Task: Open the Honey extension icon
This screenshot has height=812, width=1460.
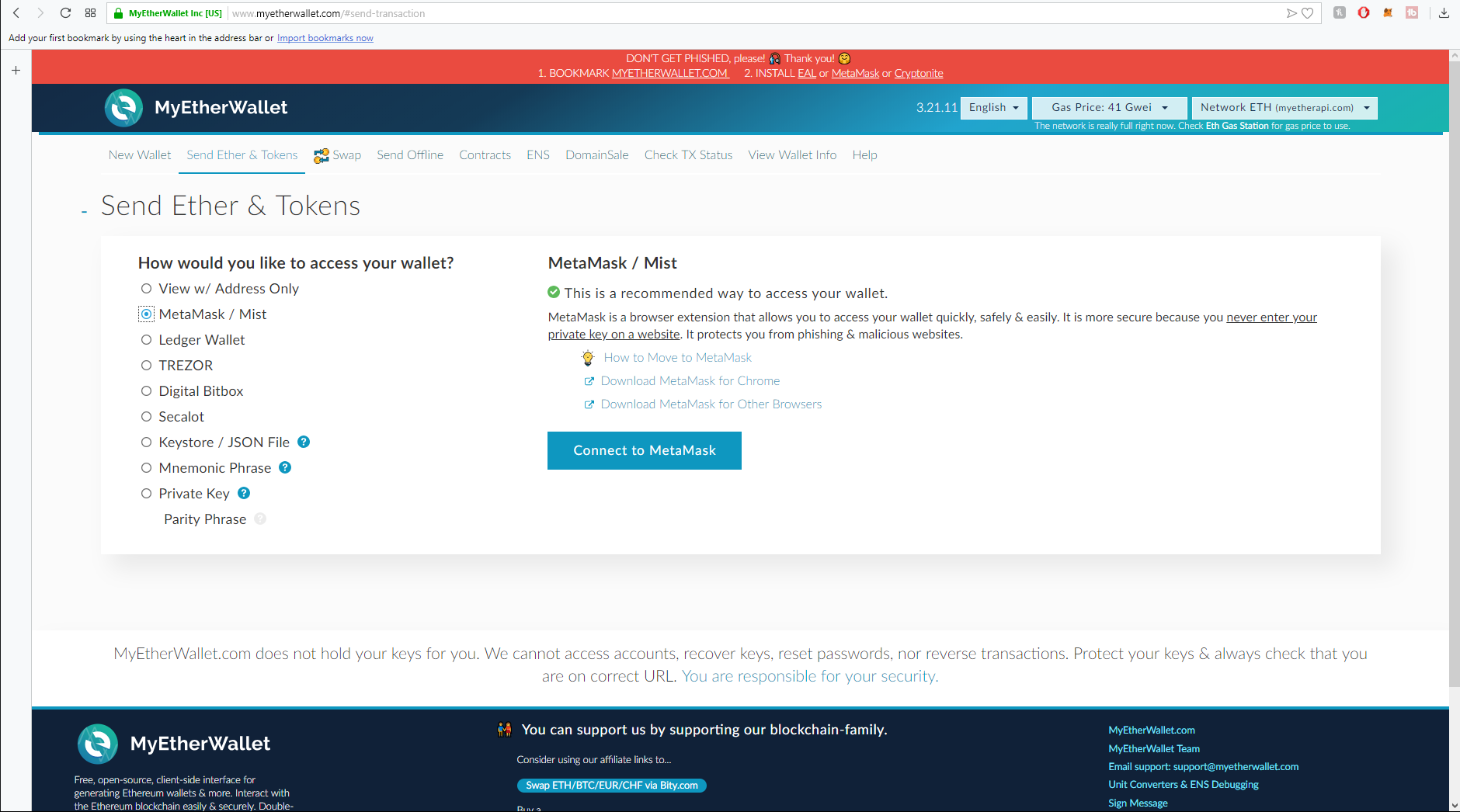Action: 1340,12
